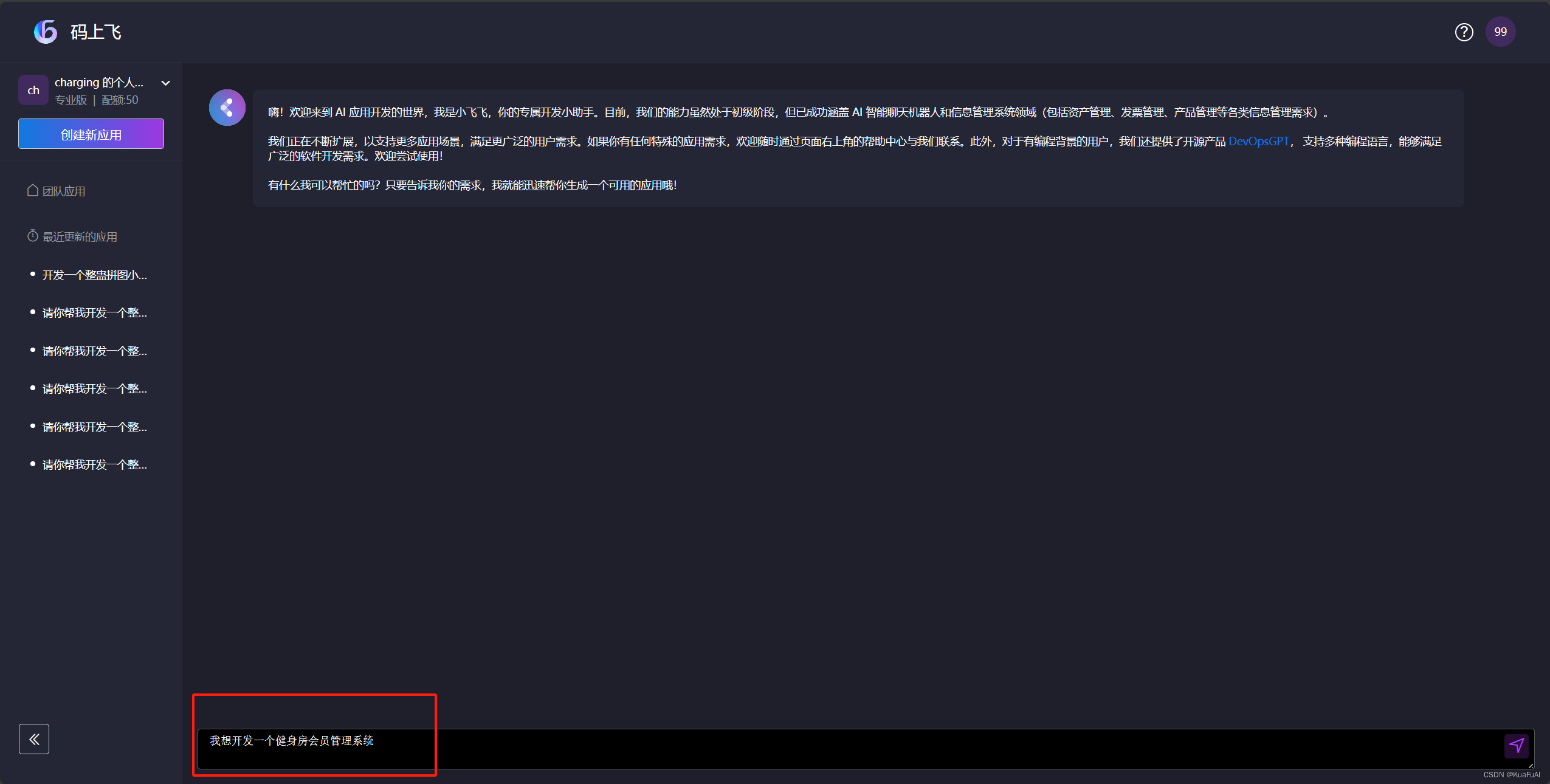Select the 最近更新的应用 menu item
Image resolution: width=1550 pixels, height=784 pixels.
pos(80,237)
